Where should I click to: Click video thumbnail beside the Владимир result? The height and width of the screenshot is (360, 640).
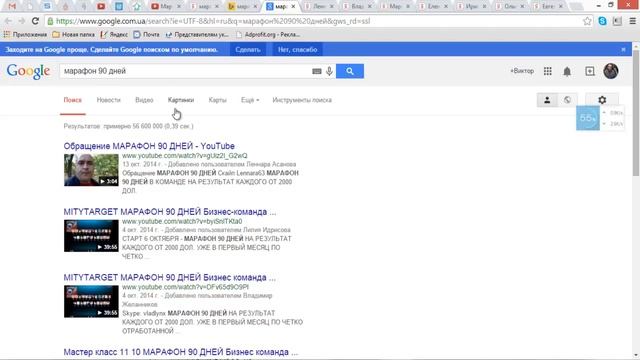click(91, 301)
